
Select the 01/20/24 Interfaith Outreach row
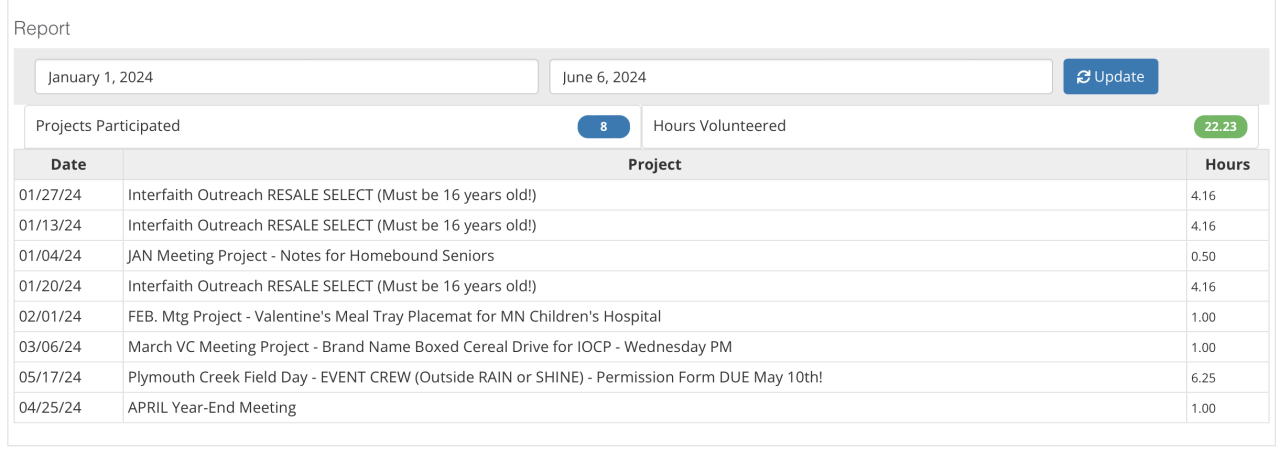point(339,287)
